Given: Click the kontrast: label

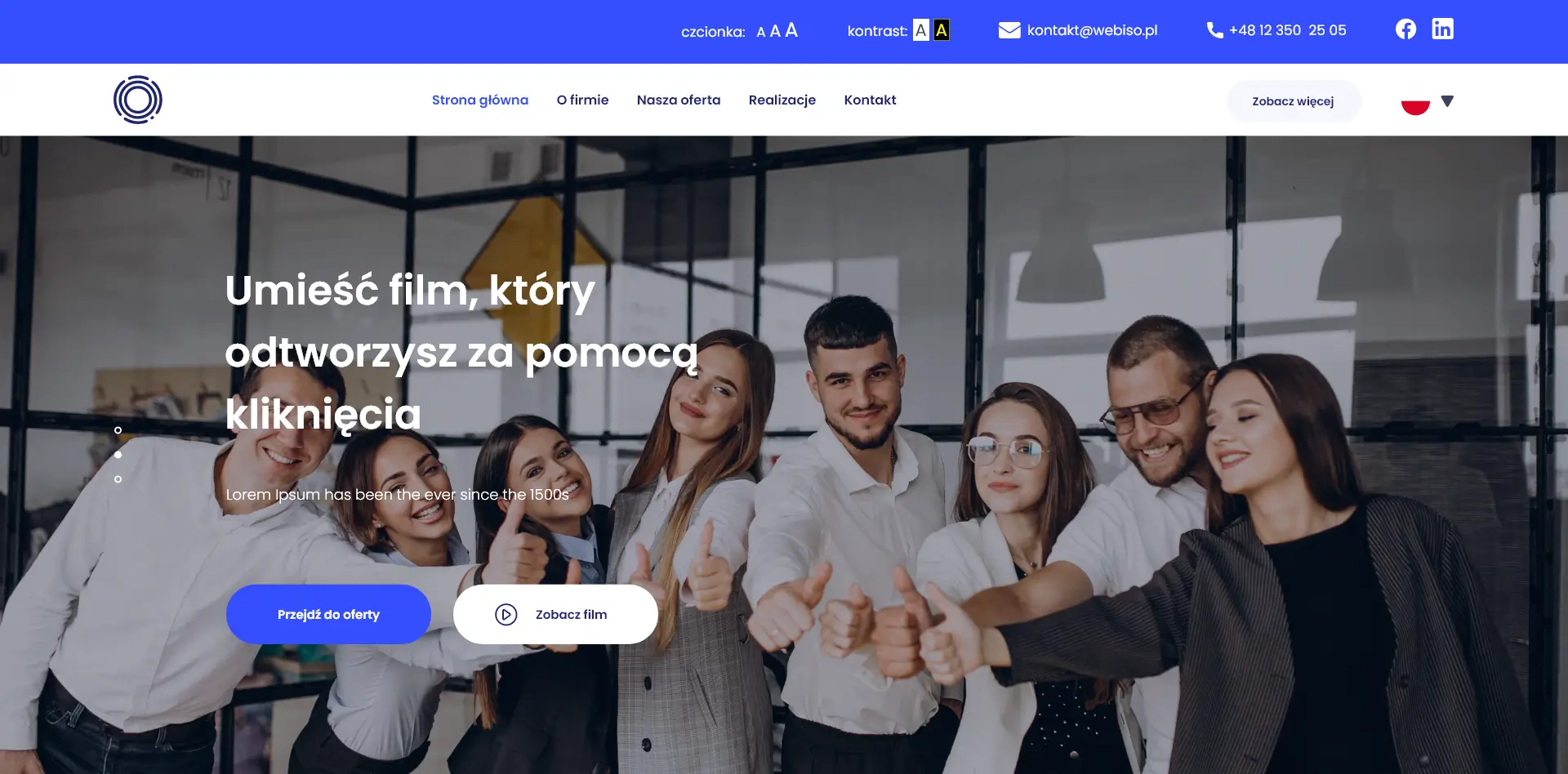Looking at the screenshot, I should (x=877, y=31).
